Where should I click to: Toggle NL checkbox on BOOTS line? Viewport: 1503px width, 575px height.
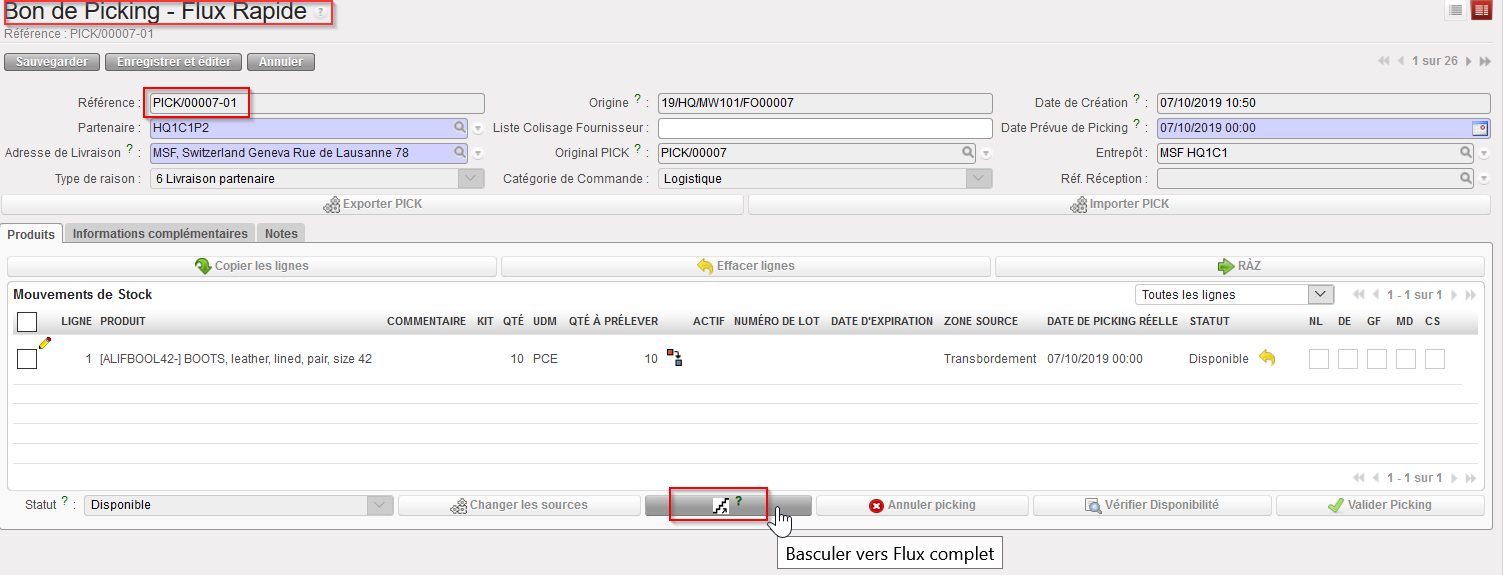pos(1318,359)
